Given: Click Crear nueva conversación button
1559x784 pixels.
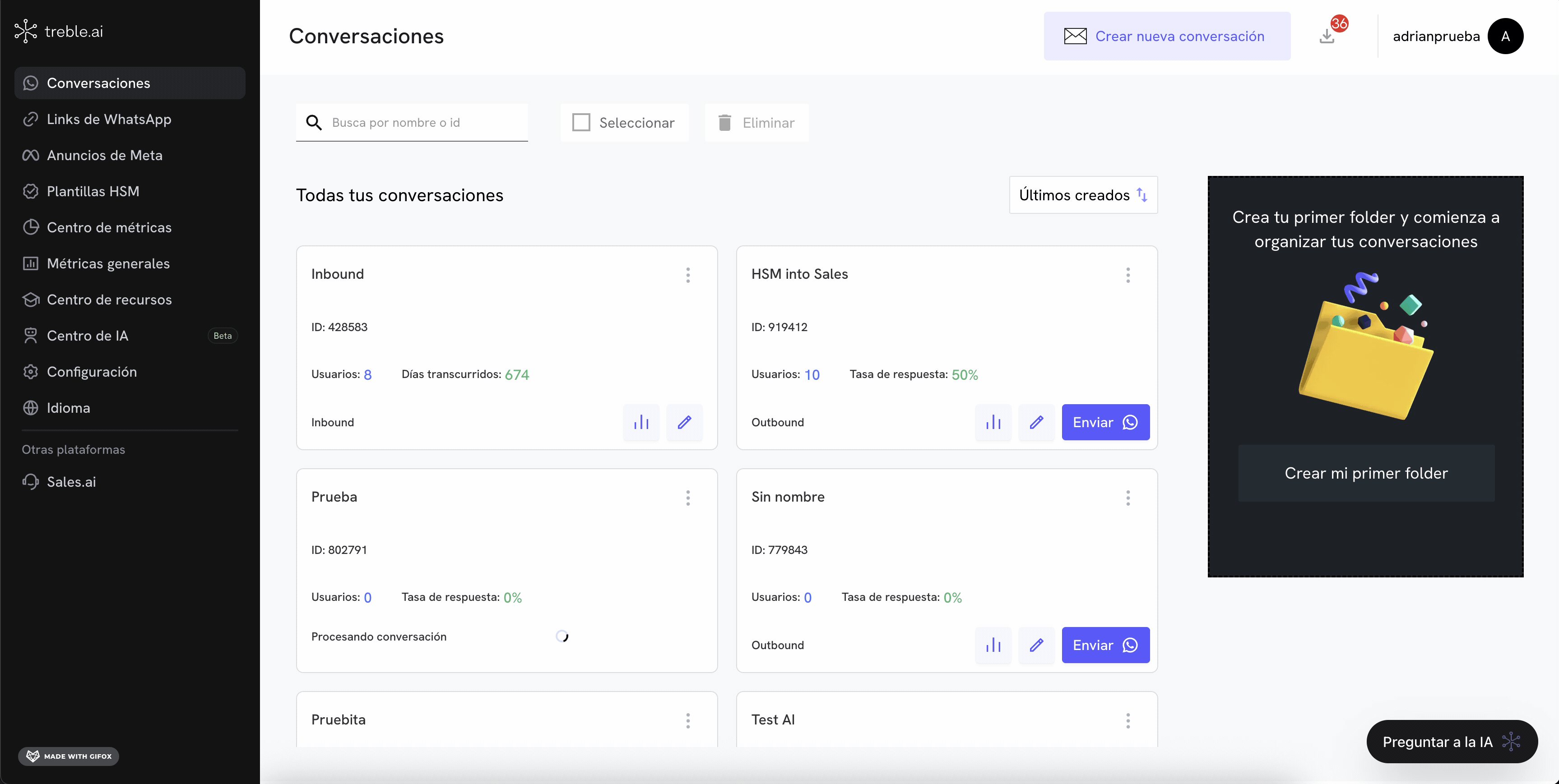Looking at the screenshot, I should 1166,36.
